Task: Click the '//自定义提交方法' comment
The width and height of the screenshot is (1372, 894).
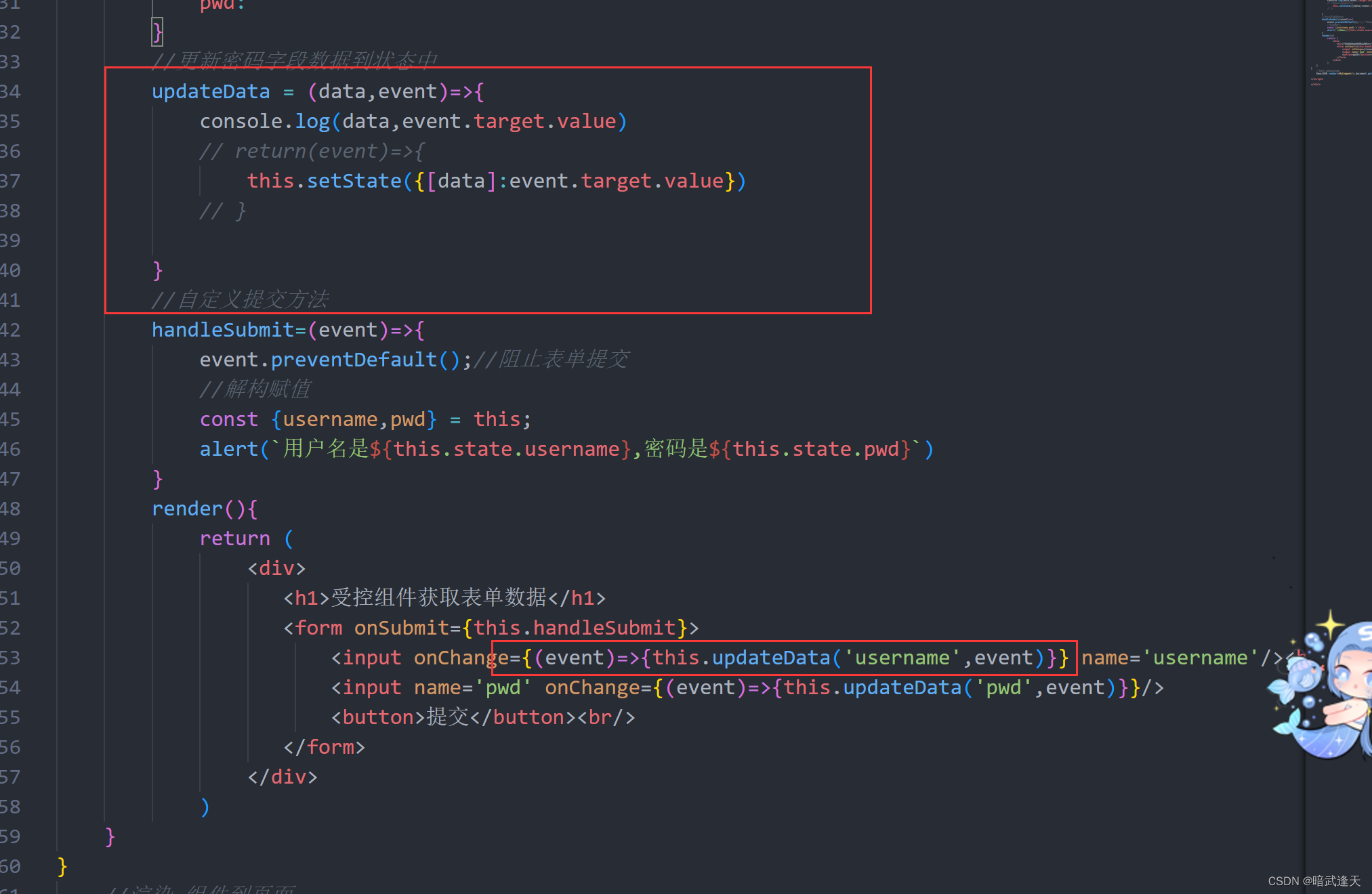Action: point(241,300)
